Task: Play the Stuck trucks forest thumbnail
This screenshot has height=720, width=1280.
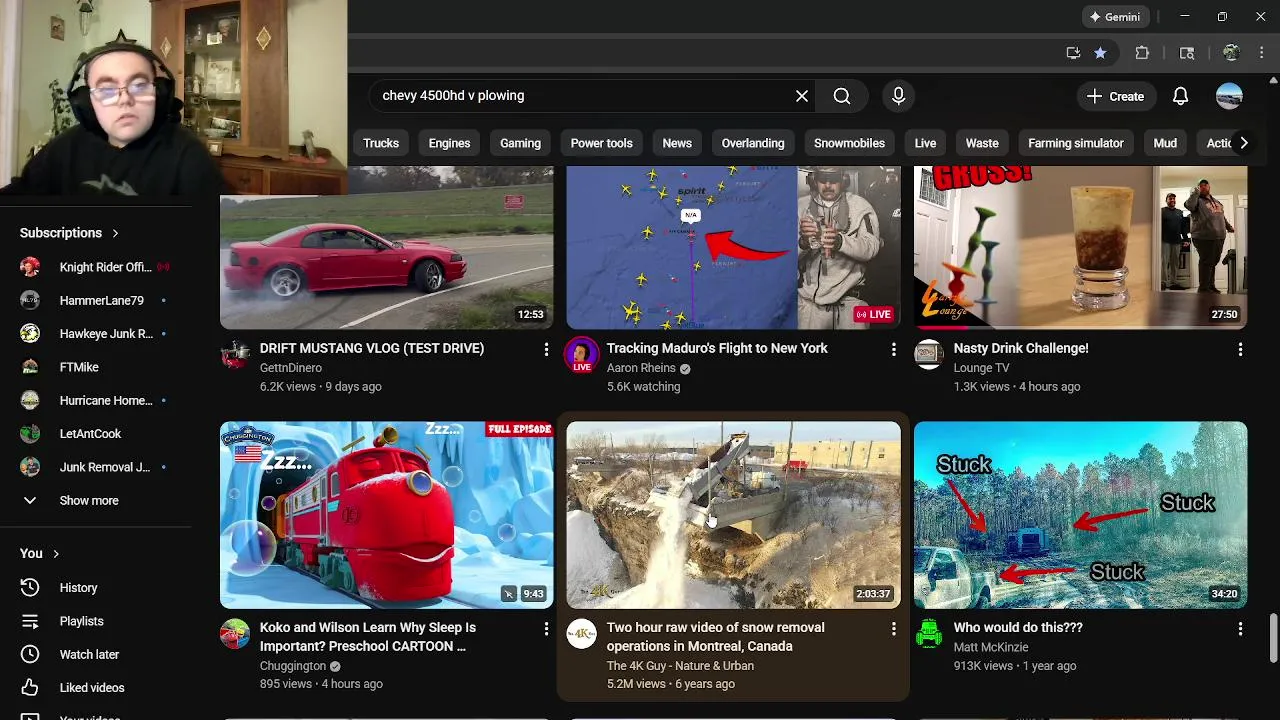Action: tap(1080, 515)
